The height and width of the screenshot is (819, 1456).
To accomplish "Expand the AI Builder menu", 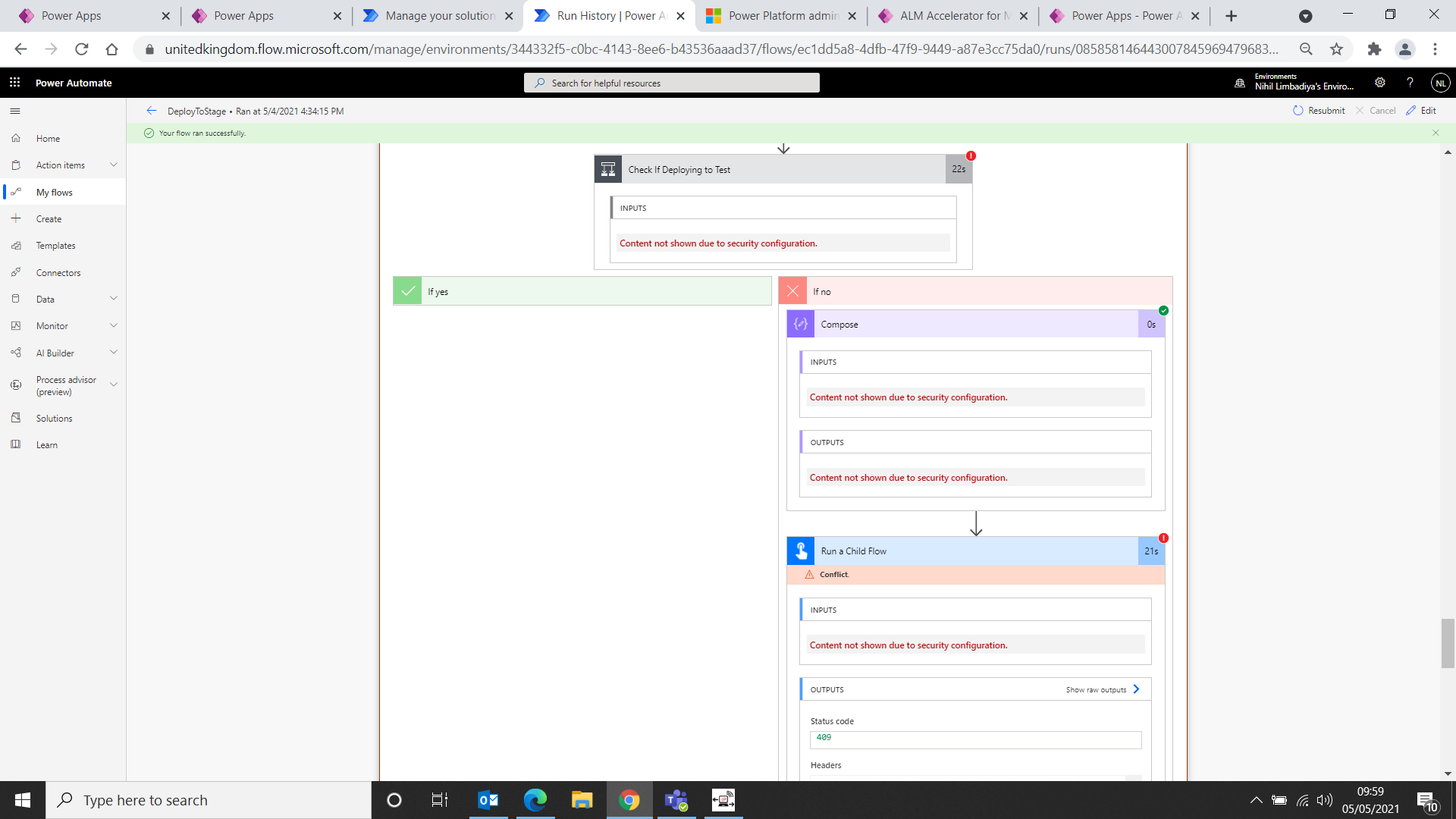I will (114, 353).
